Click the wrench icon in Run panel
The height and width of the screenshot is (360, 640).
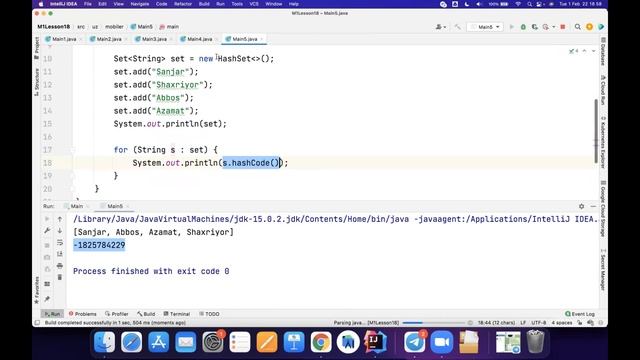(x=47, y=231)
